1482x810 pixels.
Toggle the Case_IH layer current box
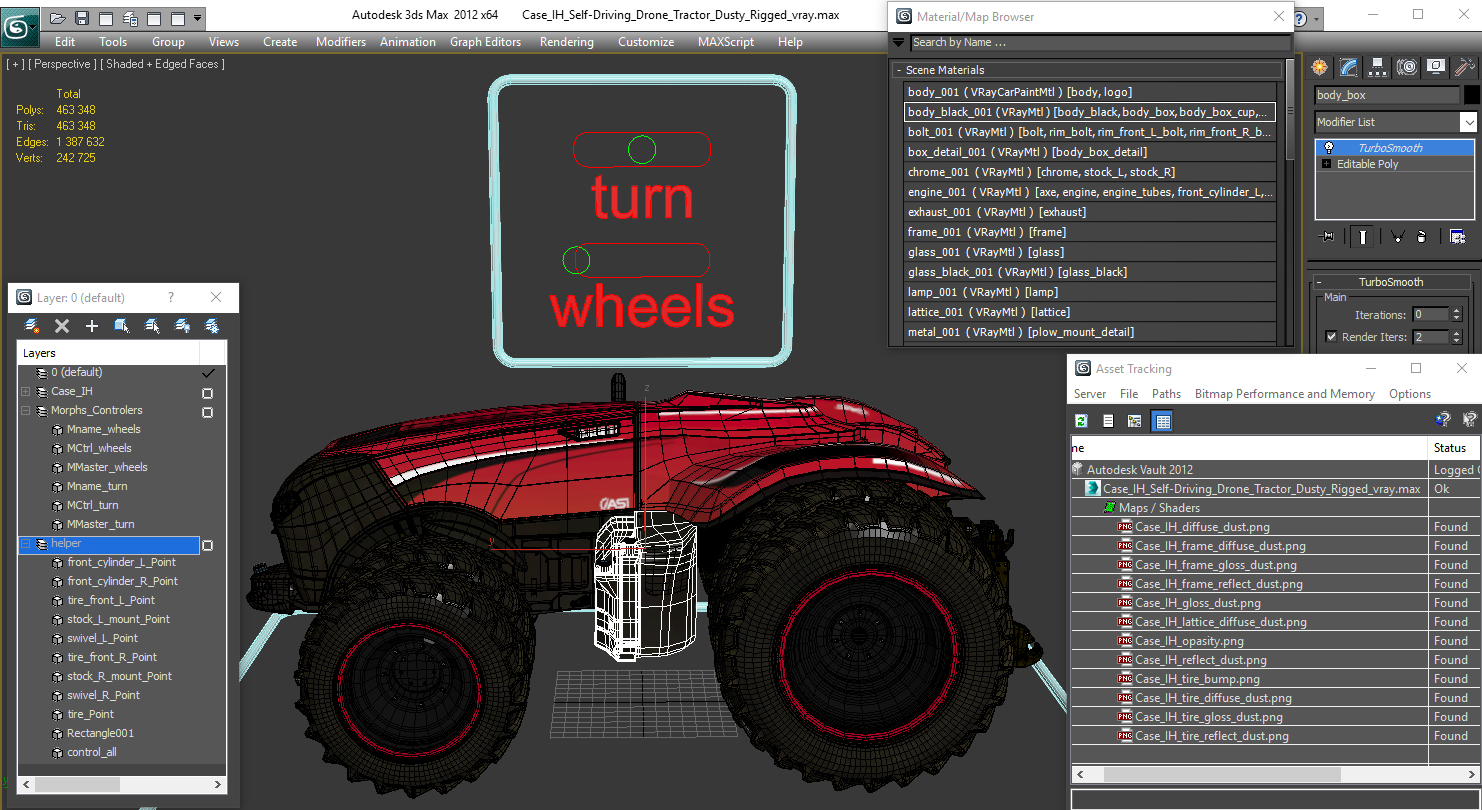208,393
